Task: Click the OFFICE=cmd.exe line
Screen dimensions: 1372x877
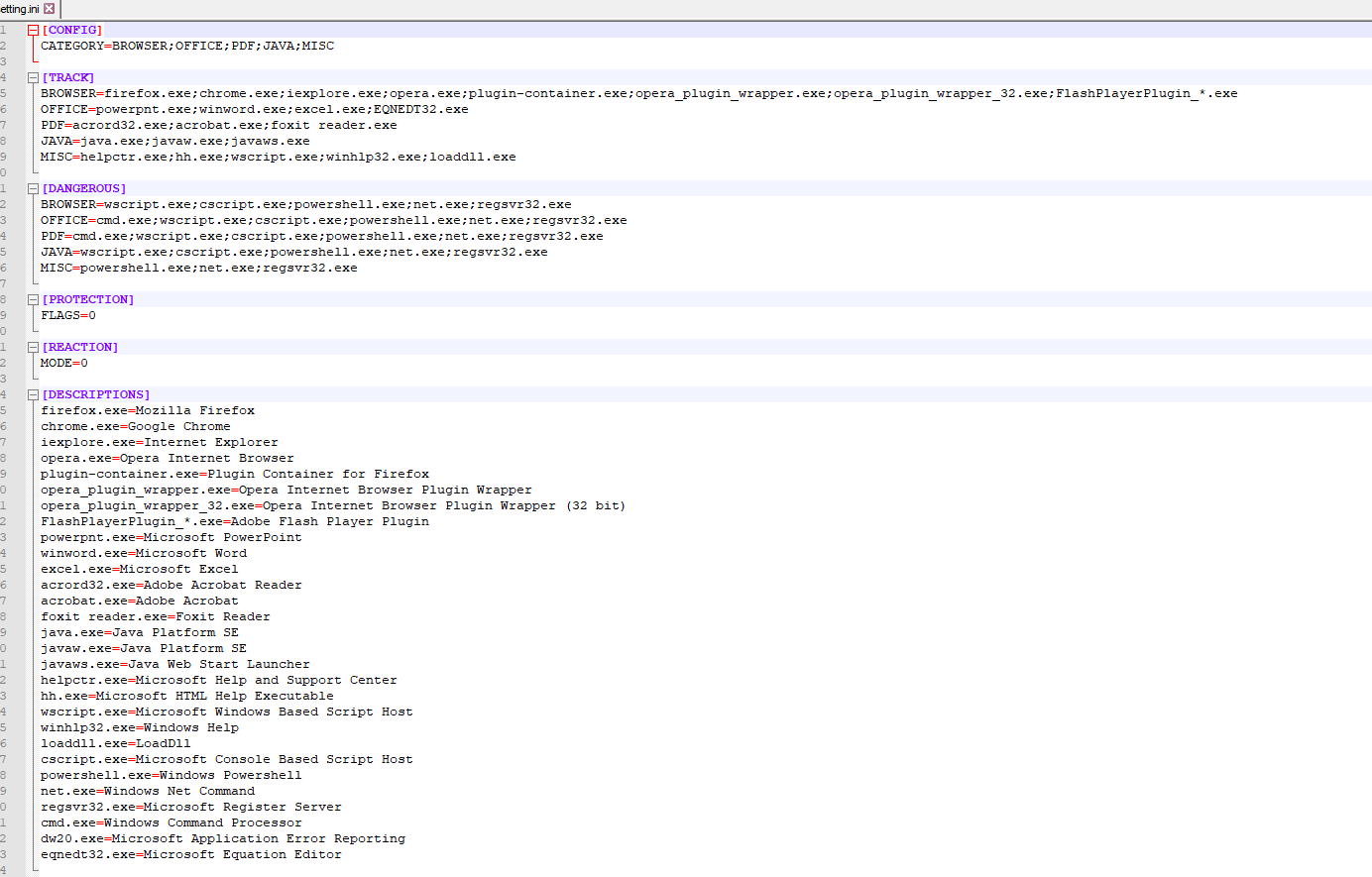Action: tap(334, 220)
